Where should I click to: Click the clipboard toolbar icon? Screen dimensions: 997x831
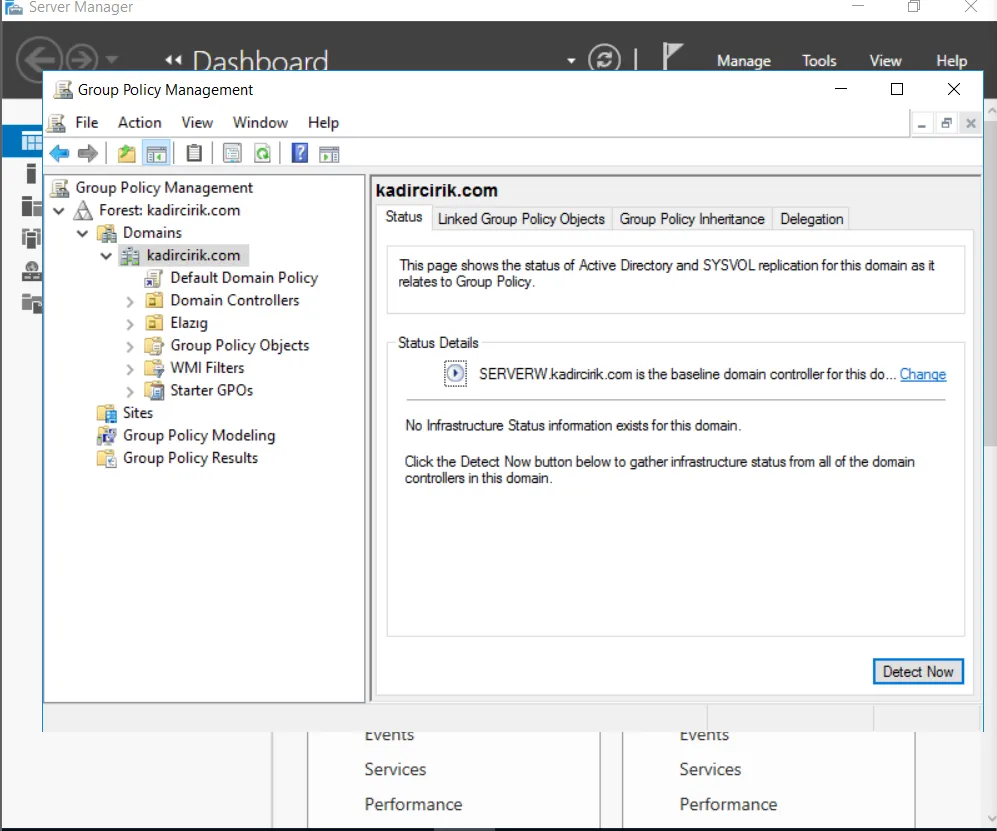194,153
